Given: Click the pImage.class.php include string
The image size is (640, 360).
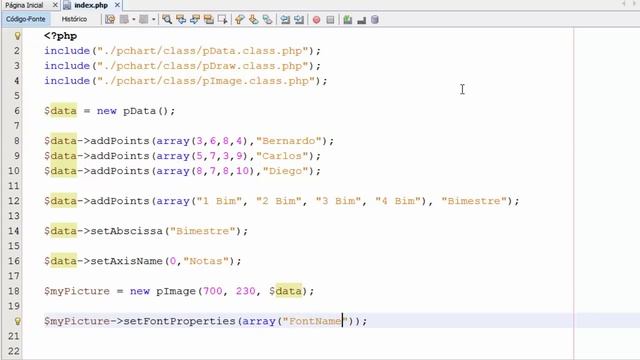Looking at the screenshot, I should click(206, 81).
